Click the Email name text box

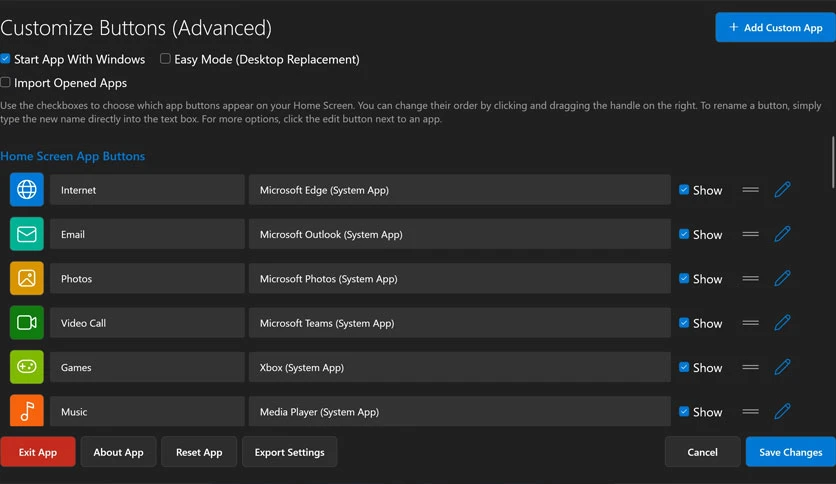pos(147,234)
